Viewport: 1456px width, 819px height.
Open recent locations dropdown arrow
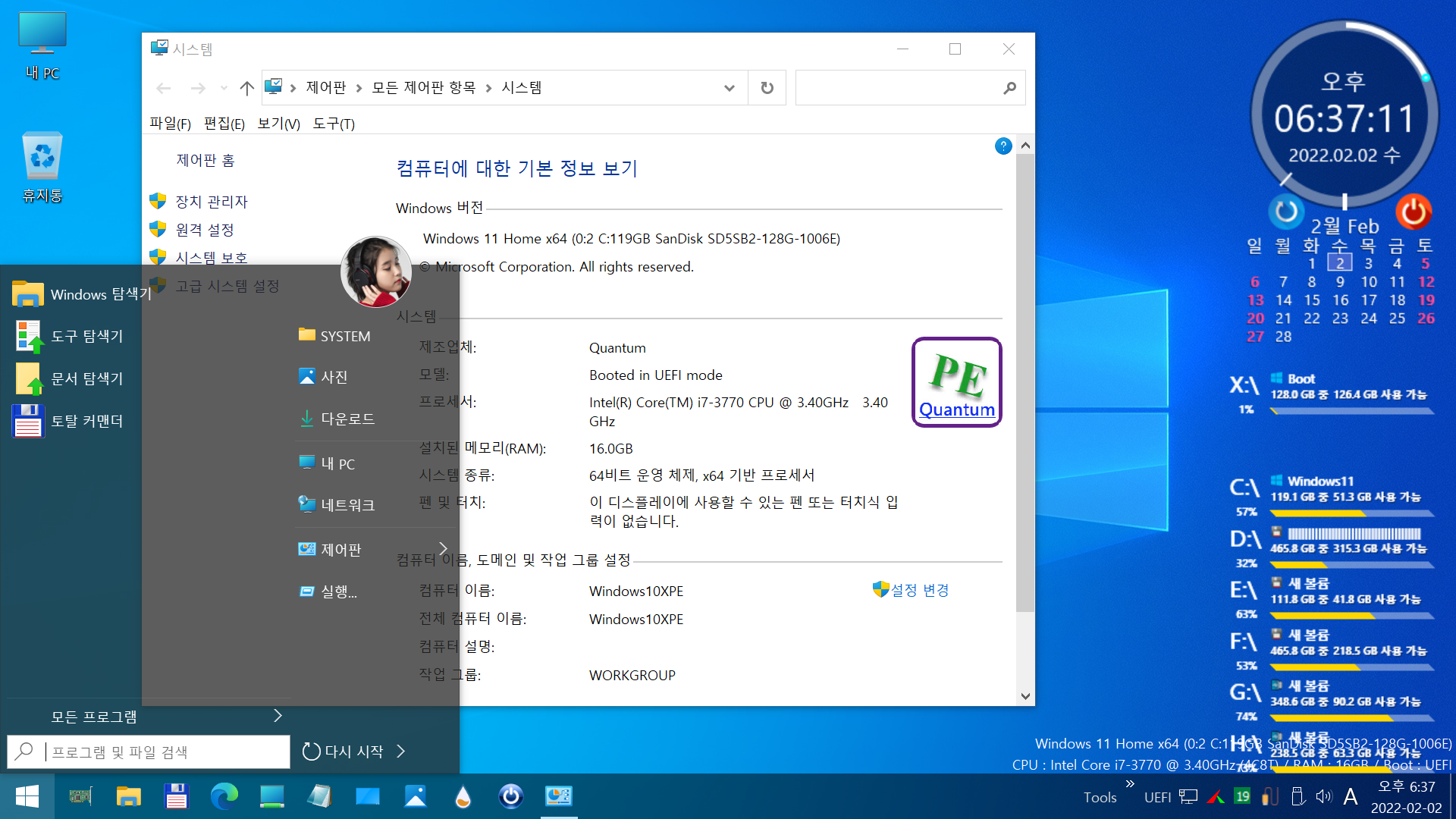coord(224,88)
